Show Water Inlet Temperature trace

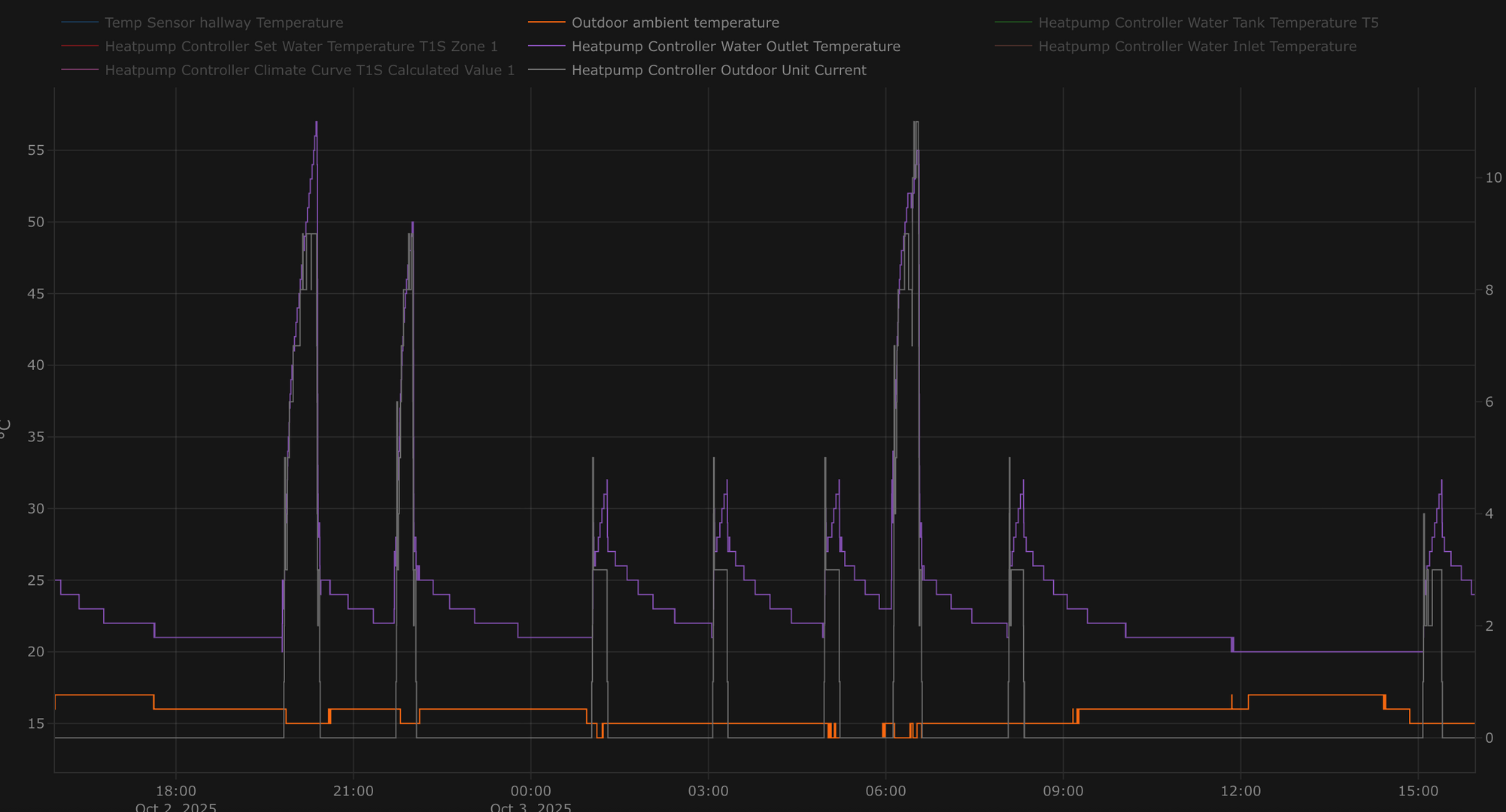click(1197, 47)
